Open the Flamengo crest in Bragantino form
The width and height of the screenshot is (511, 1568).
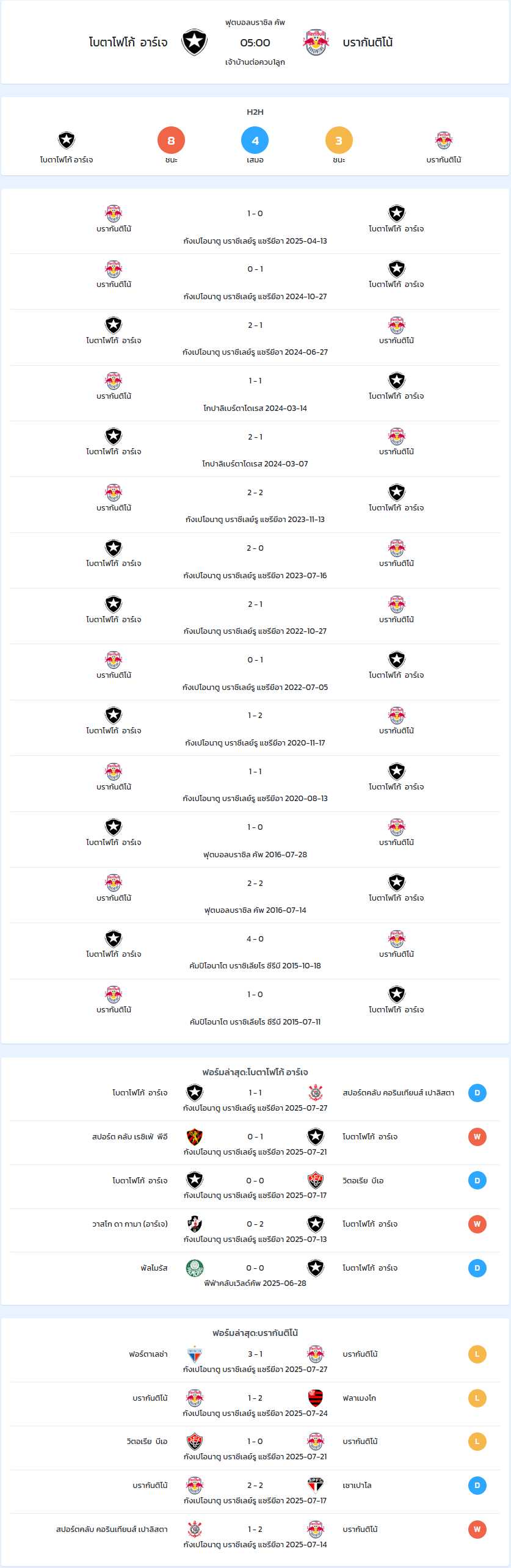316,1398
